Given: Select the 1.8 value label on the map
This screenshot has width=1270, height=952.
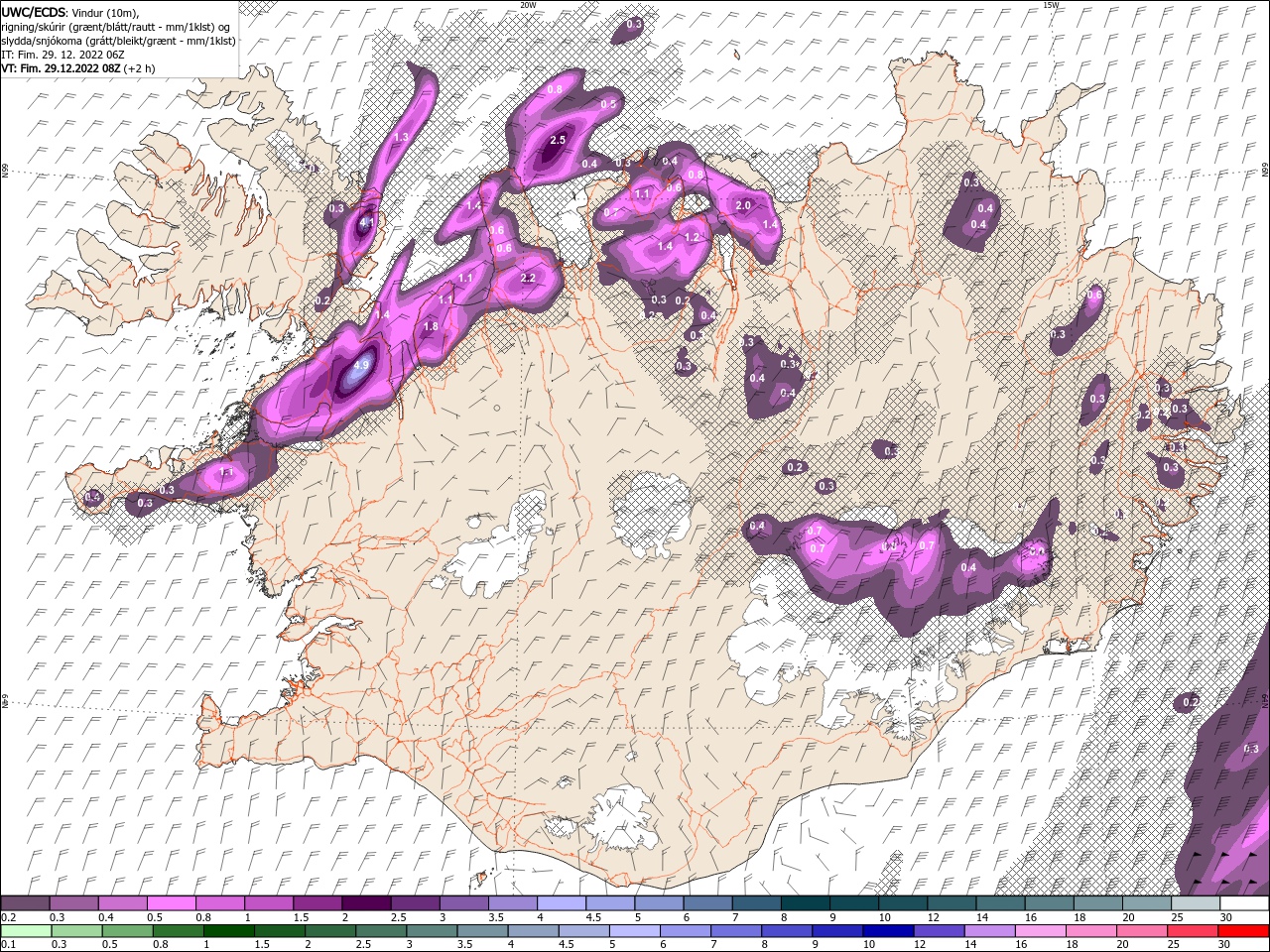Looking at the screenshot, I should (x=431, y=326).
